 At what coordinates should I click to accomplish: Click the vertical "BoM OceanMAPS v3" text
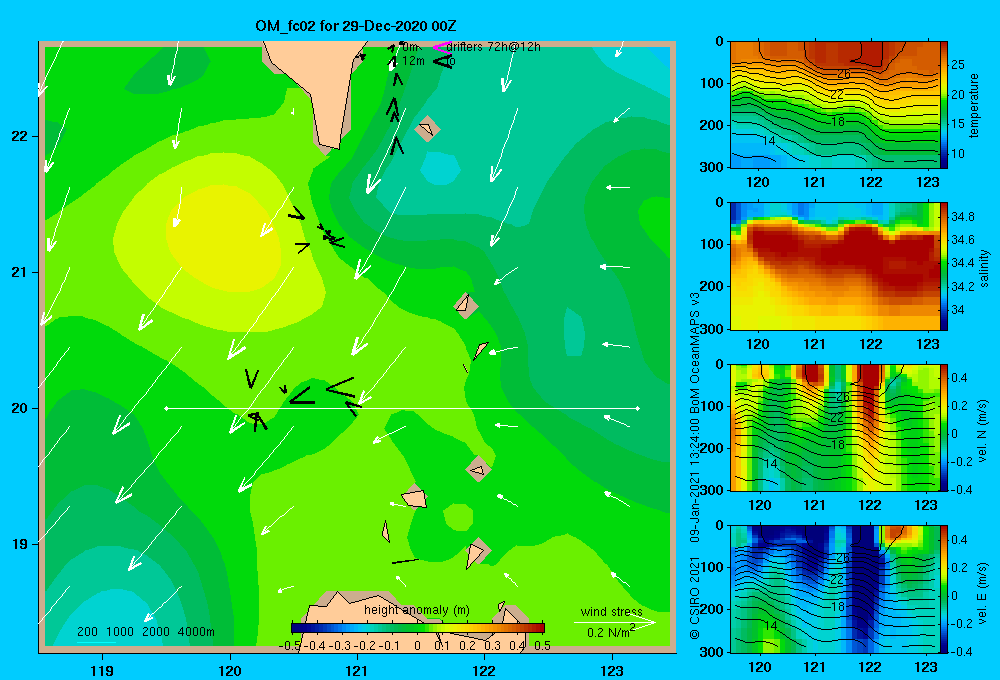coord(695,353)
